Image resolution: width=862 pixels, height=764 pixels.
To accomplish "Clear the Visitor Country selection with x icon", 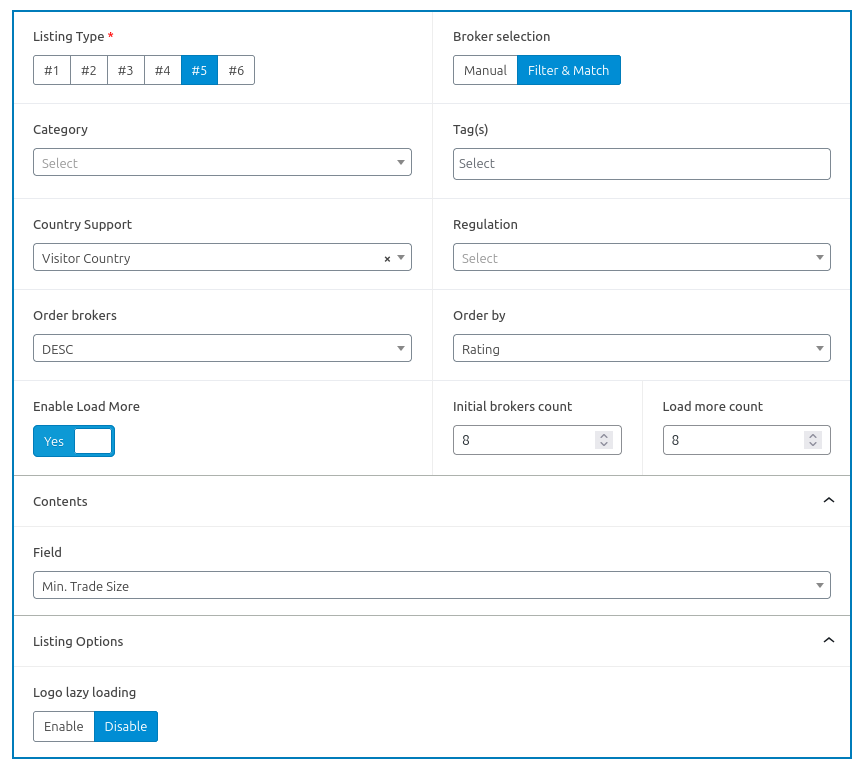I will [387, 259].
